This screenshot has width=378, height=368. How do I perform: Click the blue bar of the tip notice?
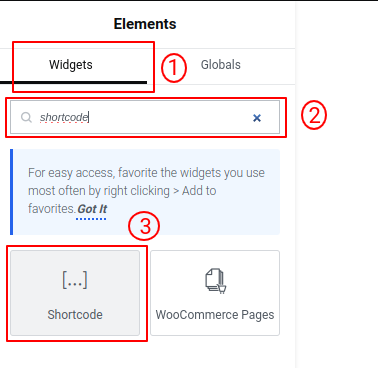tap(12, 192)
